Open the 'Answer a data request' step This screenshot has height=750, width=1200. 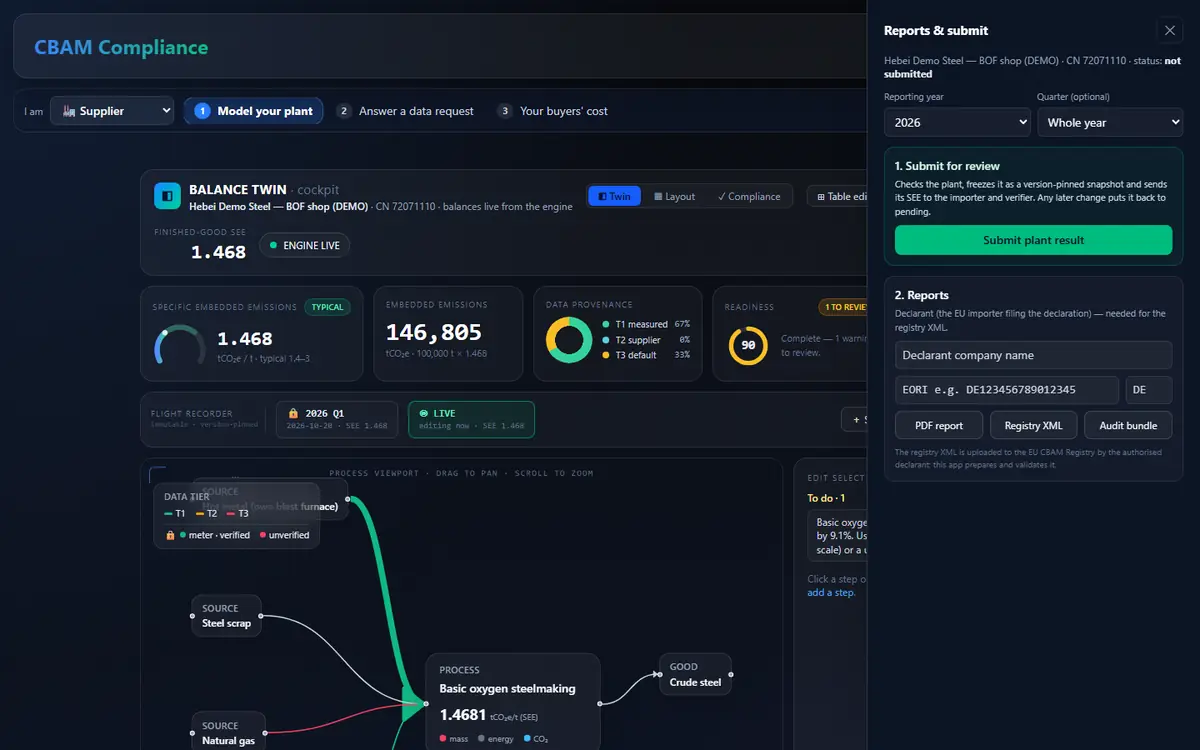point(405,111)
